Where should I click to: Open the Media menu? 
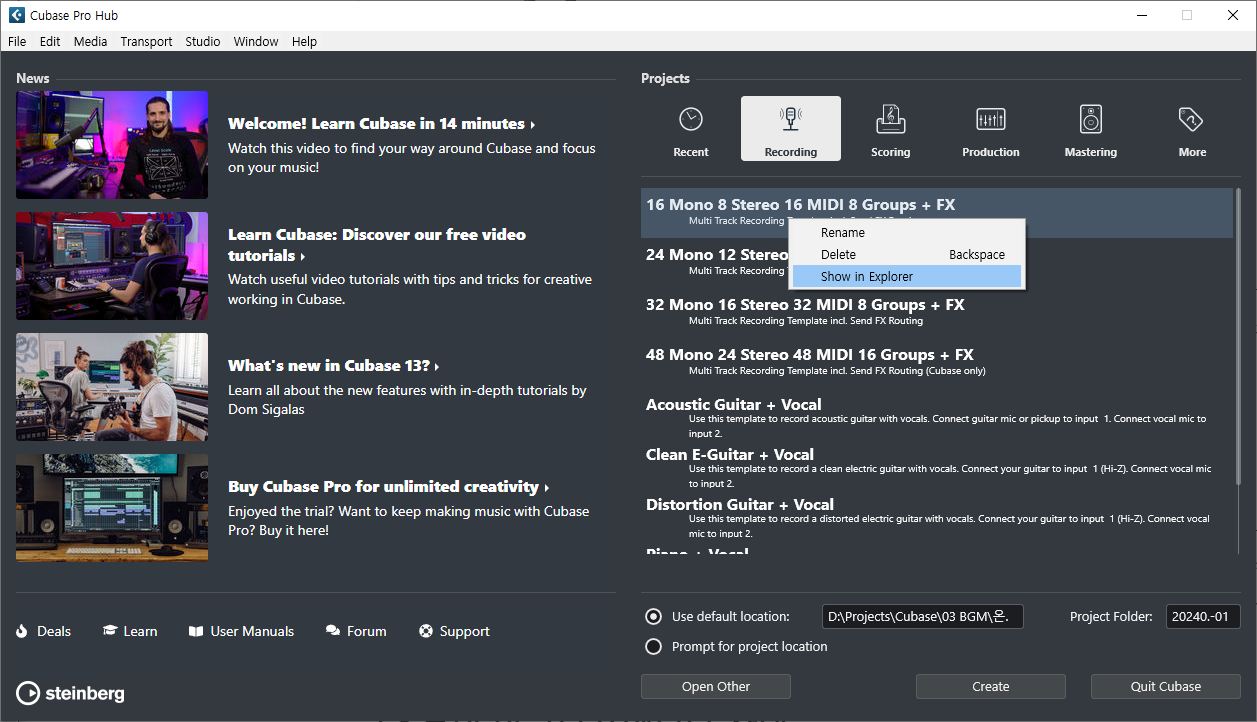pyautogui.click(x=90, y=41)
